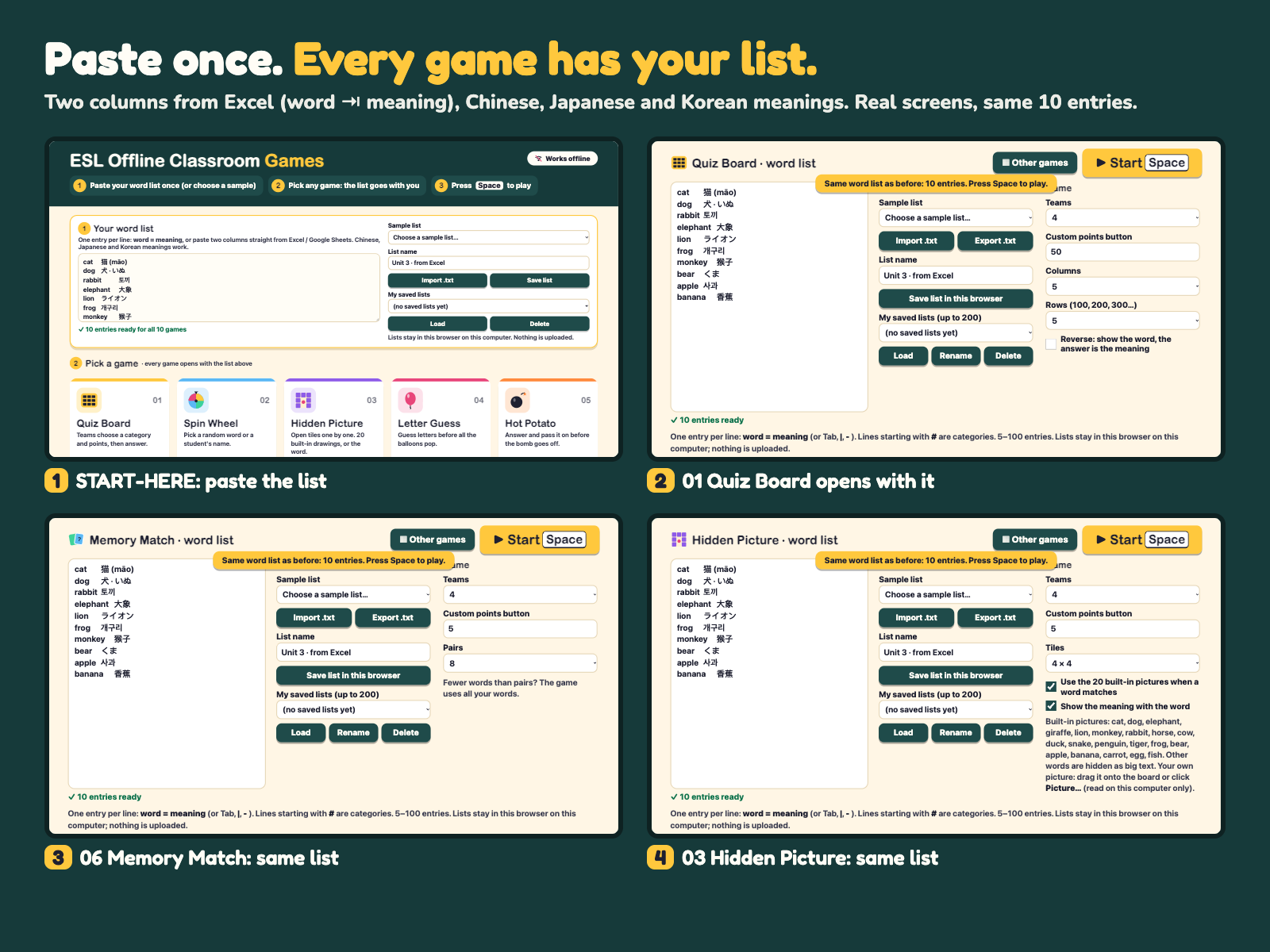Click Save list on the start page

540,280
